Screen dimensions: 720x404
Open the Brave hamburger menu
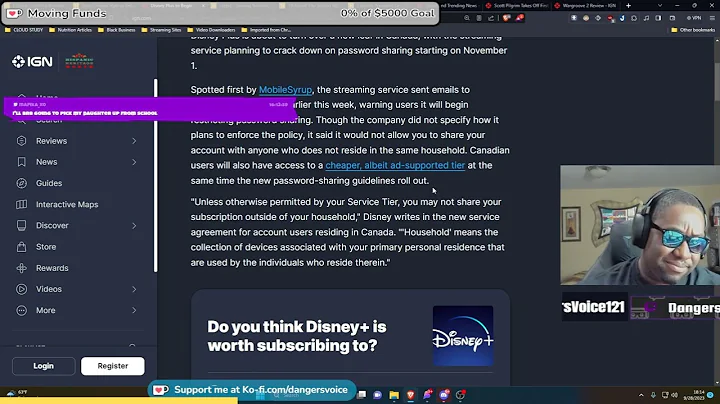(x=712, y=18)
